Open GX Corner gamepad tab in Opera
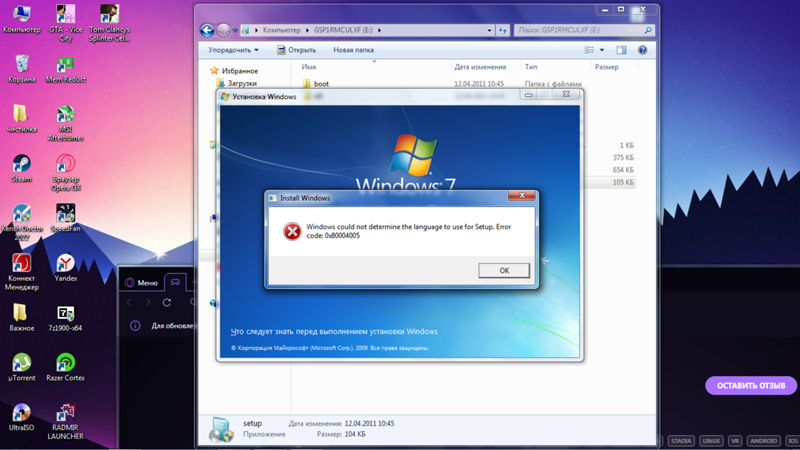Image resolution: width=800 pixels, height=450 pixels. point(175,282)
